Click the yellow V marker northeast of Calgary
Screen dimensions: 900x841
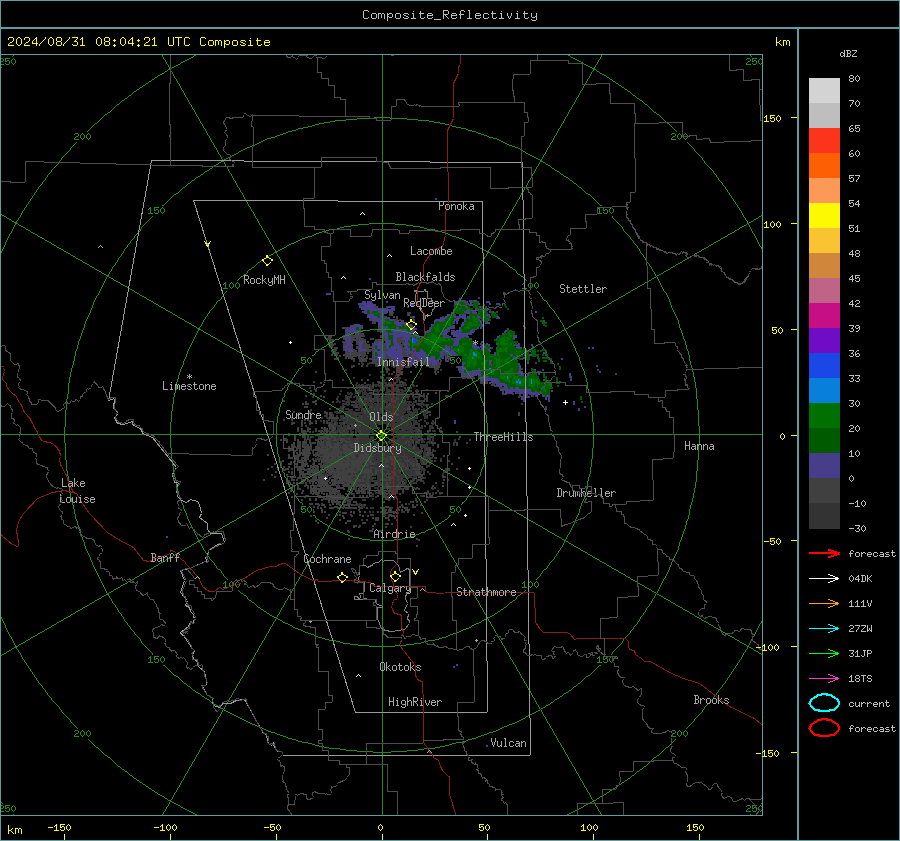pyautogui.click(x=416, y=572)
